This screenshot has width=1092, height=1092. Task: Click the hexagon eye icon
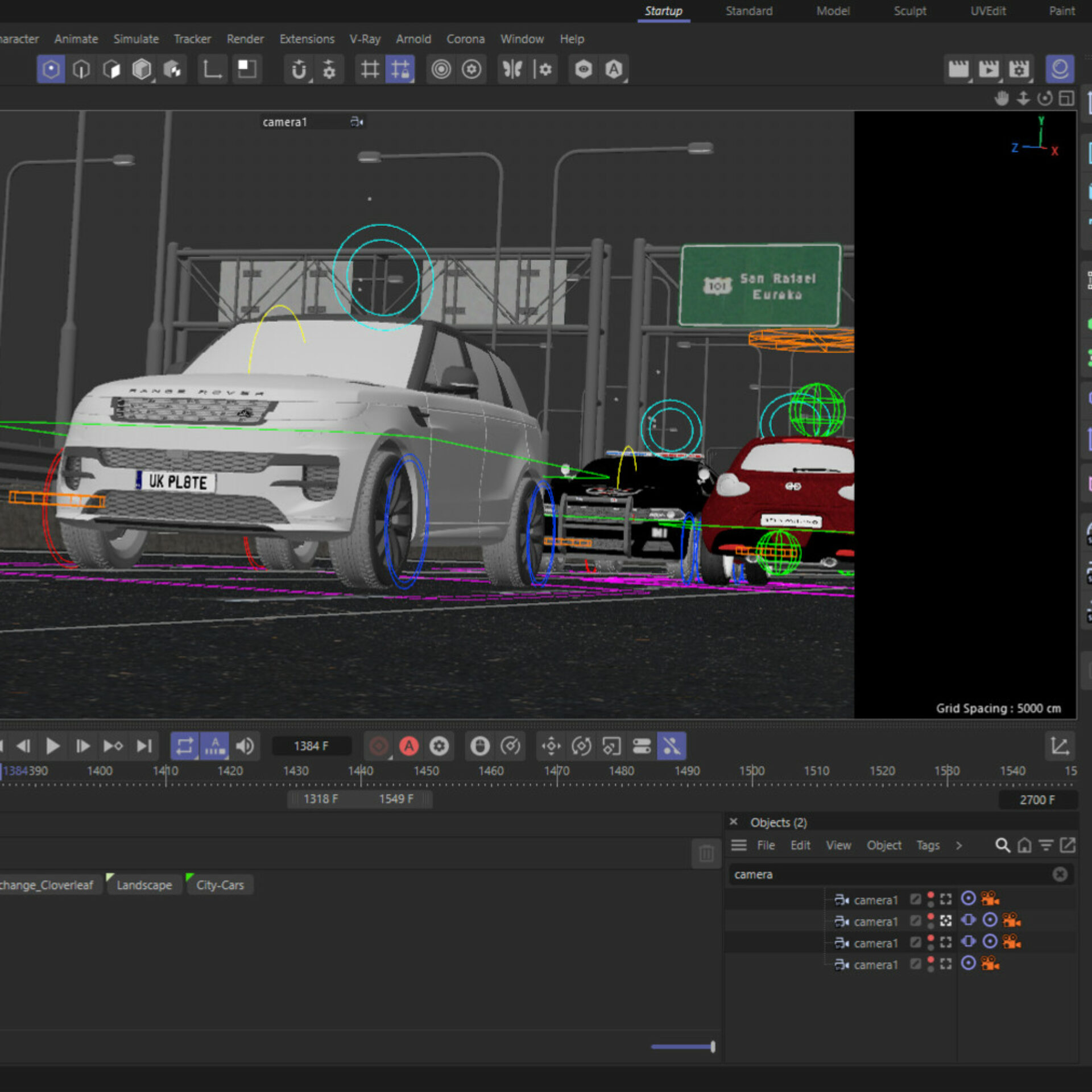[x=584, y=69]
